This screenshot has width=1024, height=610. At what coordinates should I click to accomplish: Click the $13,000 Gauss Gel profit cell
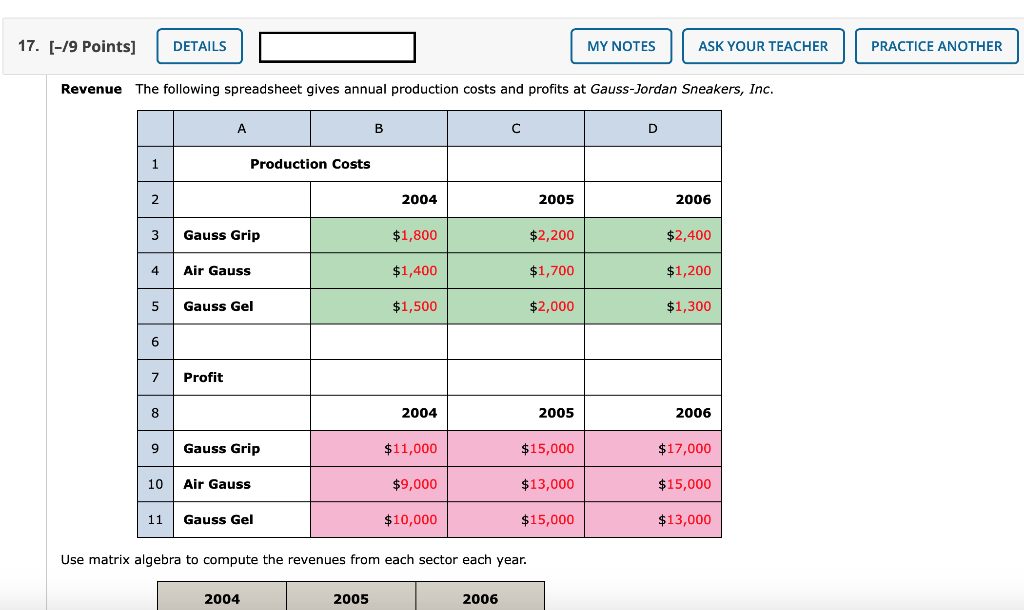tap(653, 520)
